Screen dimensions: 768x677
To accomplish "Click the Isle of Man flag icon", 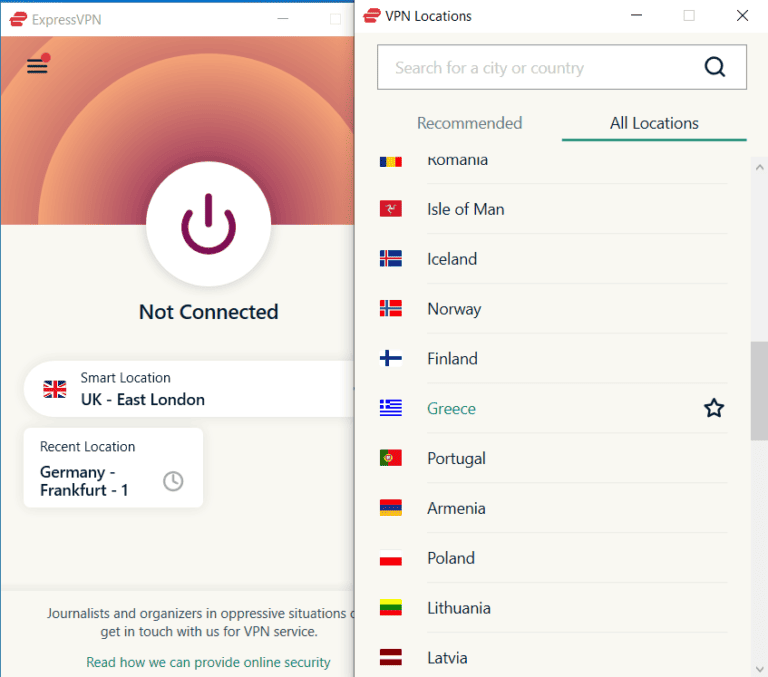I will (391, 209).
